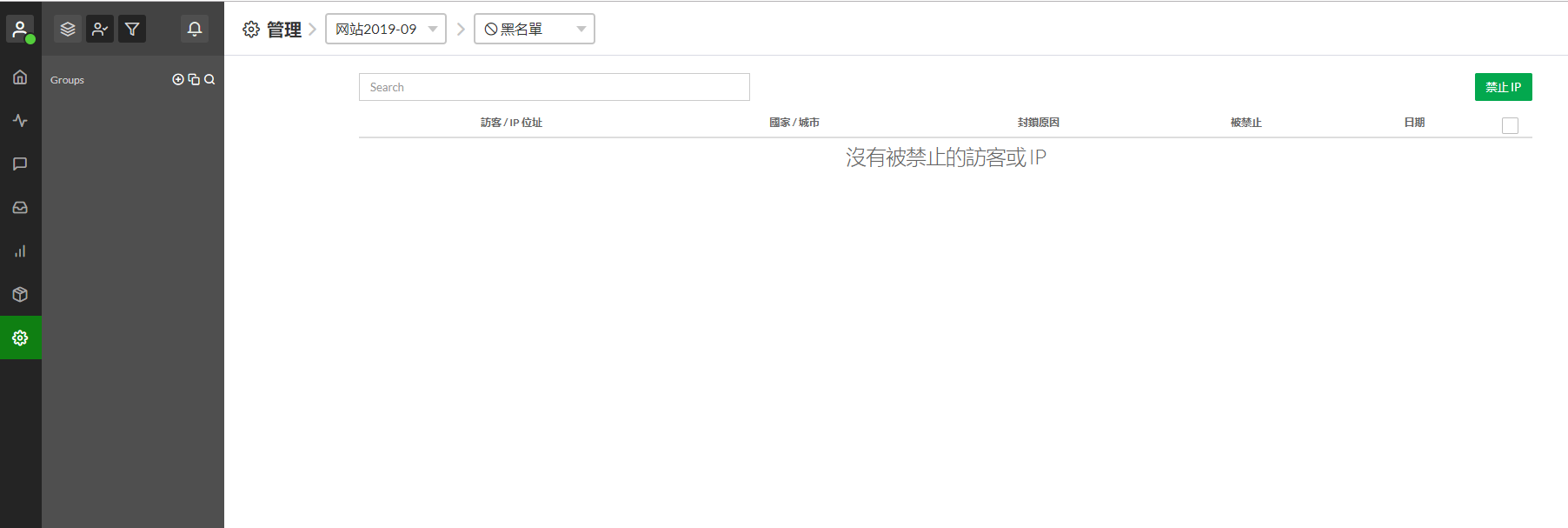Go to the home dashboard icon
The height and width of the screenshot is (528, 1568).
coord(20,77)
